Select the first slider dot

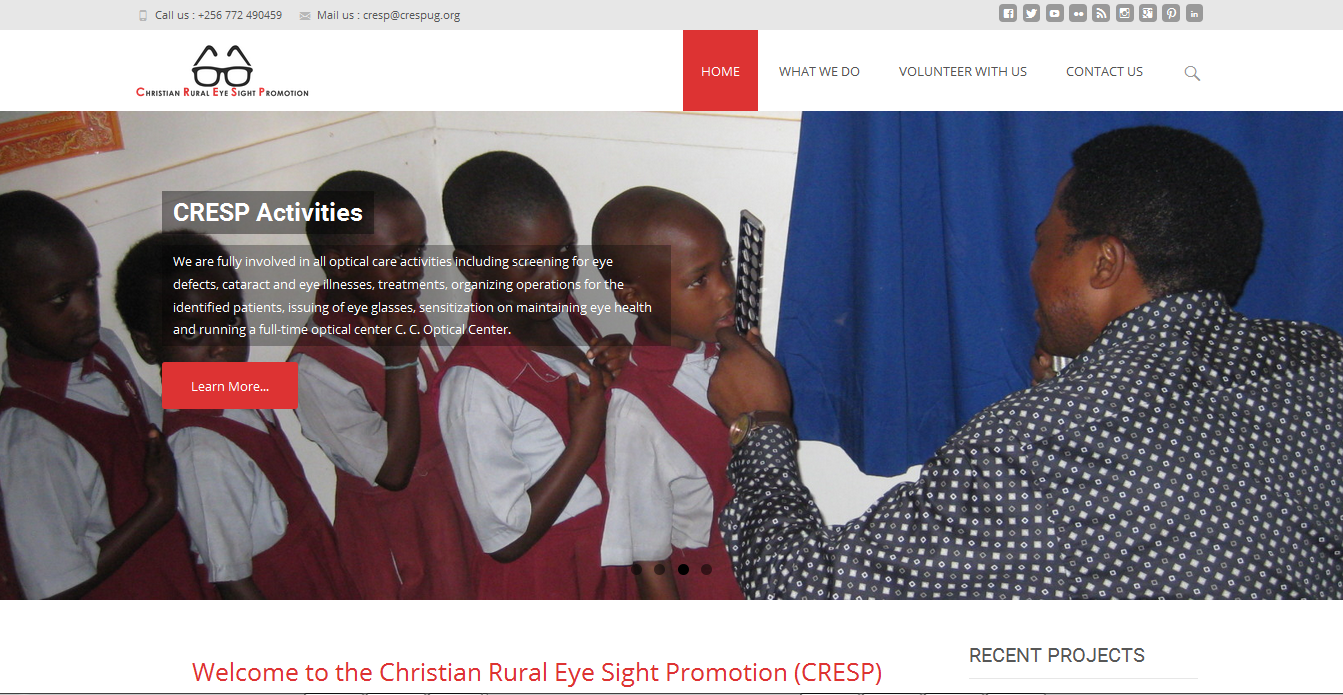636,569
